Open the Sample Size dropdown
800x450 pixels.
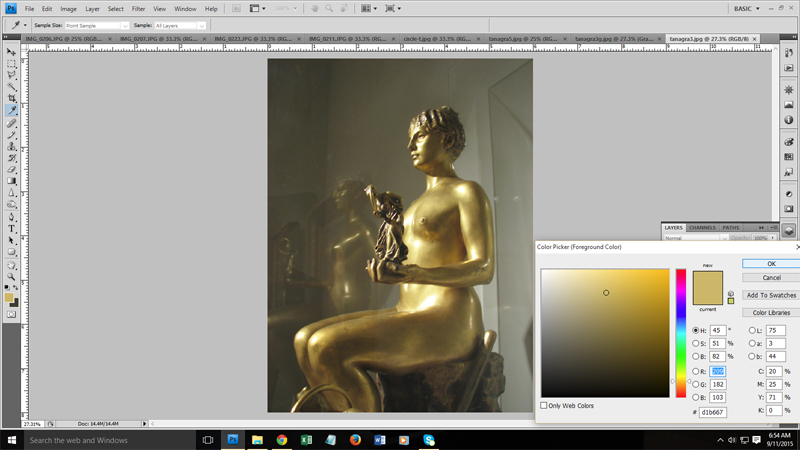96,25
